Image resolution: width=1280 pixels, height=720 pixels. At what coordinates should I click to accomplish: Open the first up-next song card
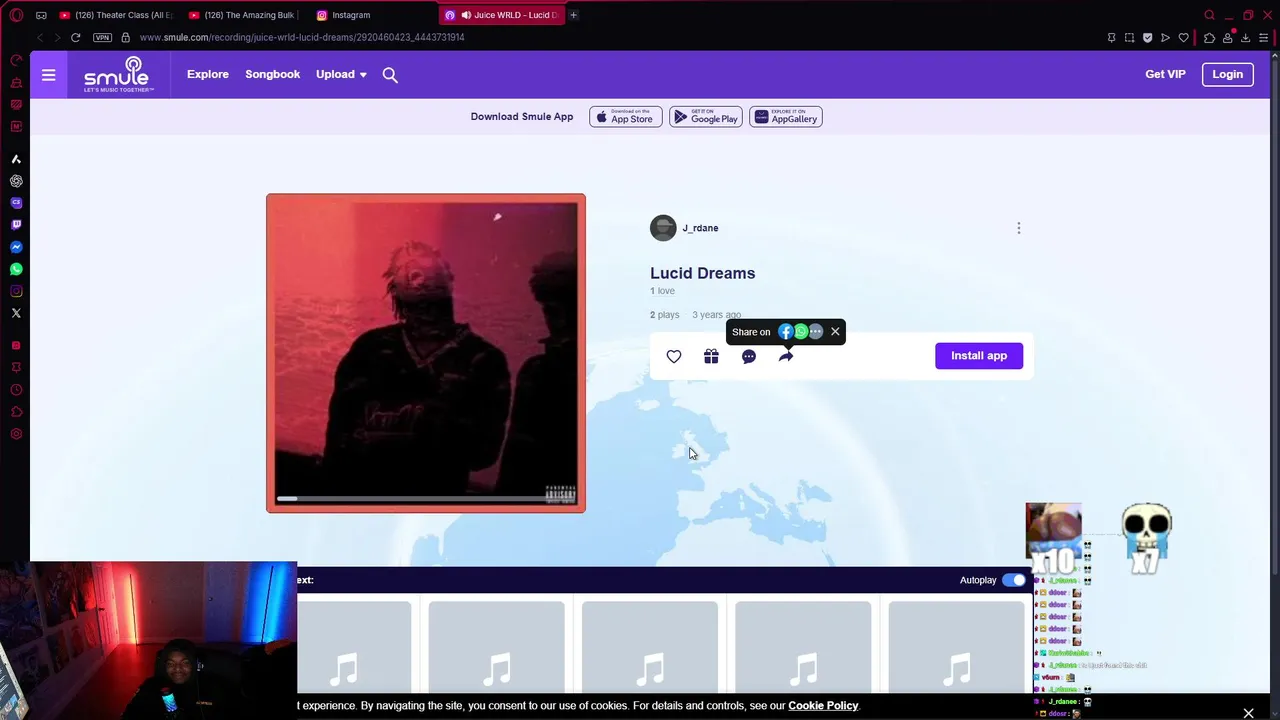[x=354, y=647]
